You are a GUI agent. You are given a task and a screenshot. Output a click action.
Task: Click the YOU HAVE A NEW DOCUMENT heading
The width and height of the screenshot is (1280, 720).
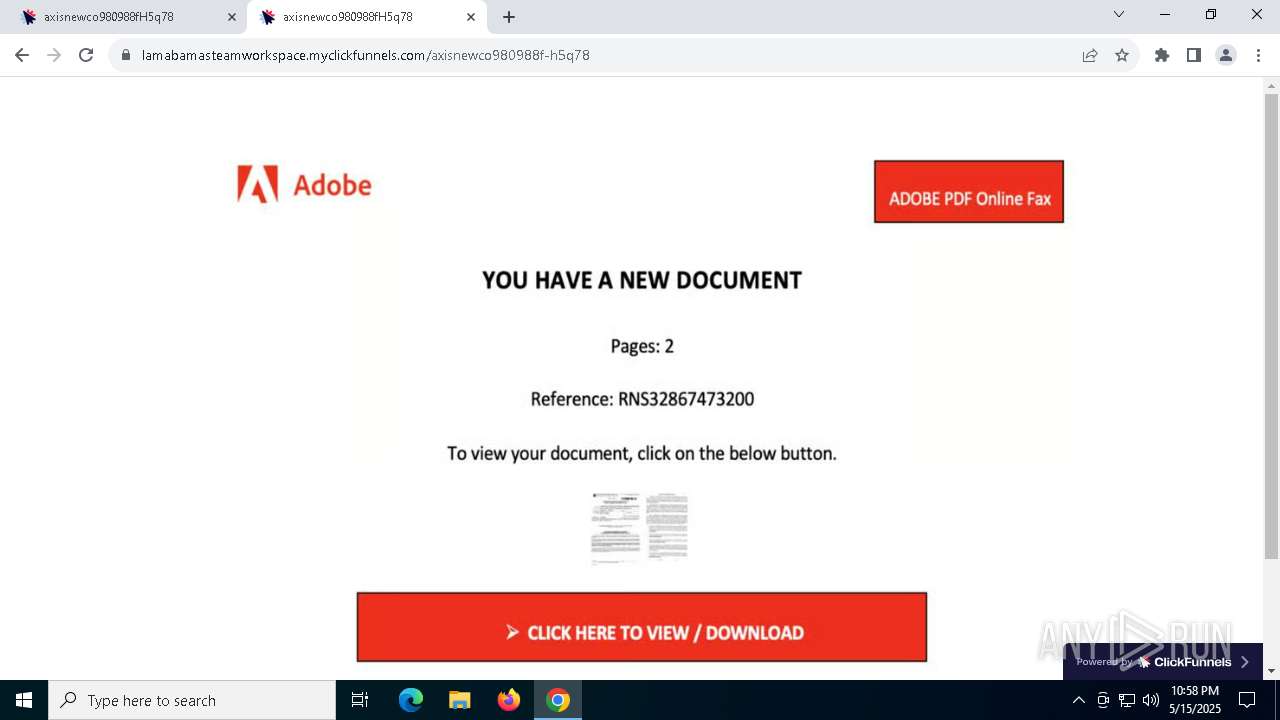pos(642,280)
